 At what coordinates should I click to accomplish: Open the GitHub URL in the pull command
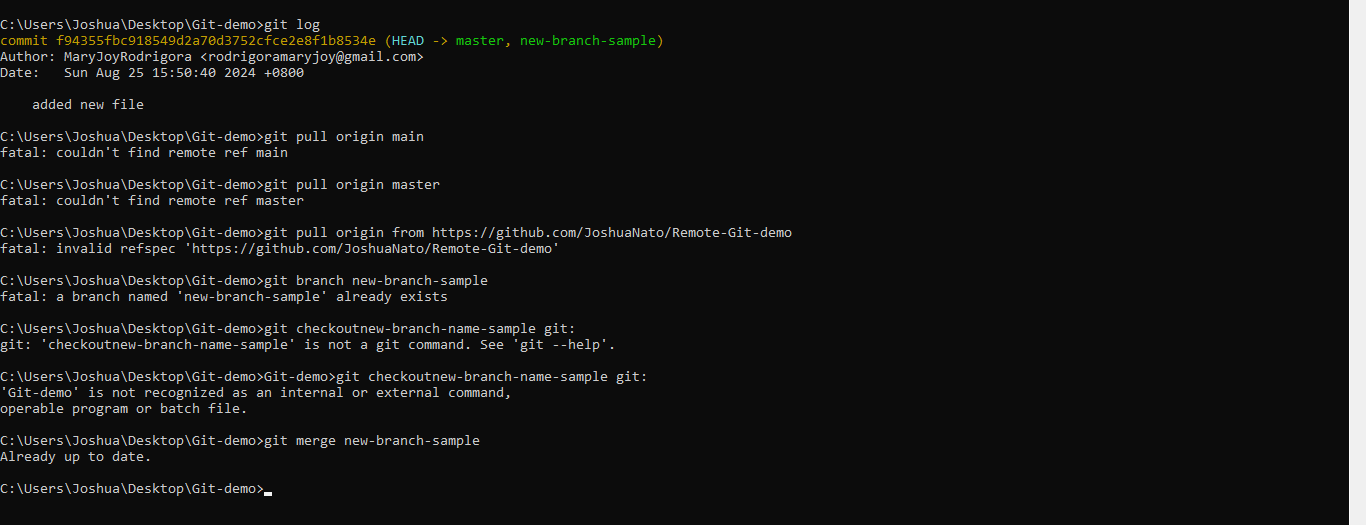pyautogui.click(x=612, y=233)
